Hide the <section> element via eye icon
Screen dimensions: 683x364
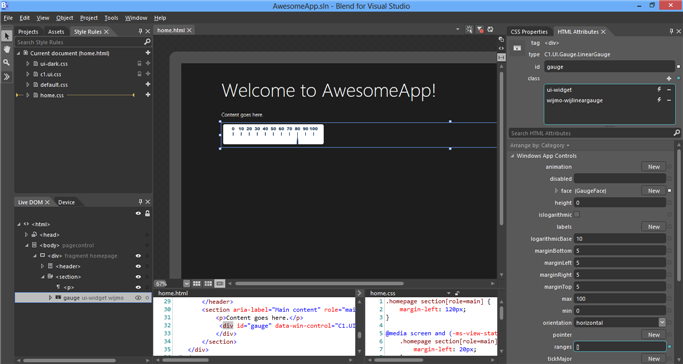[x=138, y=277]
